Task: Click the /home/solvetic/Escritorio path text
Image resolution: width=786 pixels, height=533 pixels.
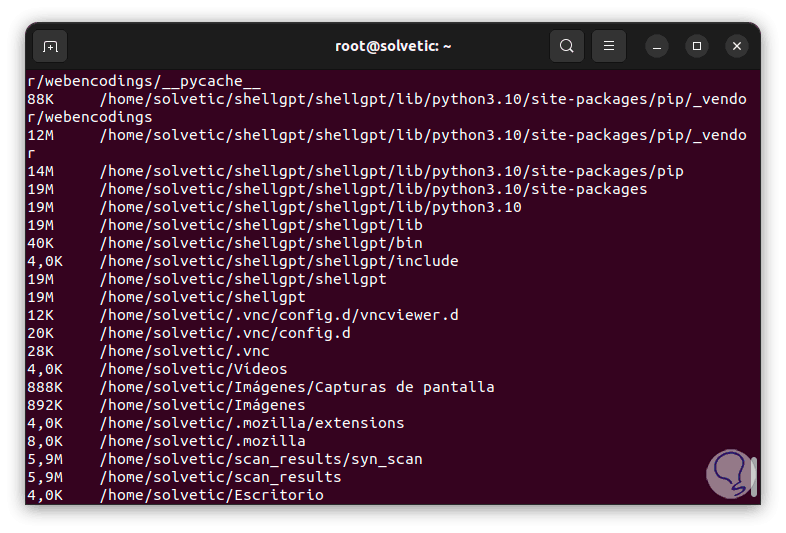Action: (x=211, y=495)
